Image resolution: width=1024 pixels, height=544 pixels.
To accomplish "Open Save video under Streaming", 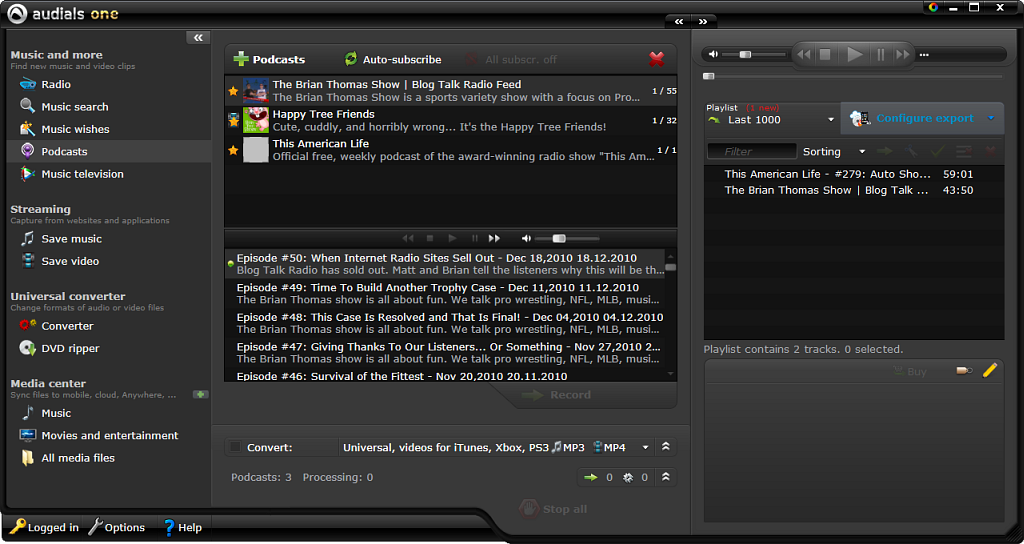I will point(70,261).
